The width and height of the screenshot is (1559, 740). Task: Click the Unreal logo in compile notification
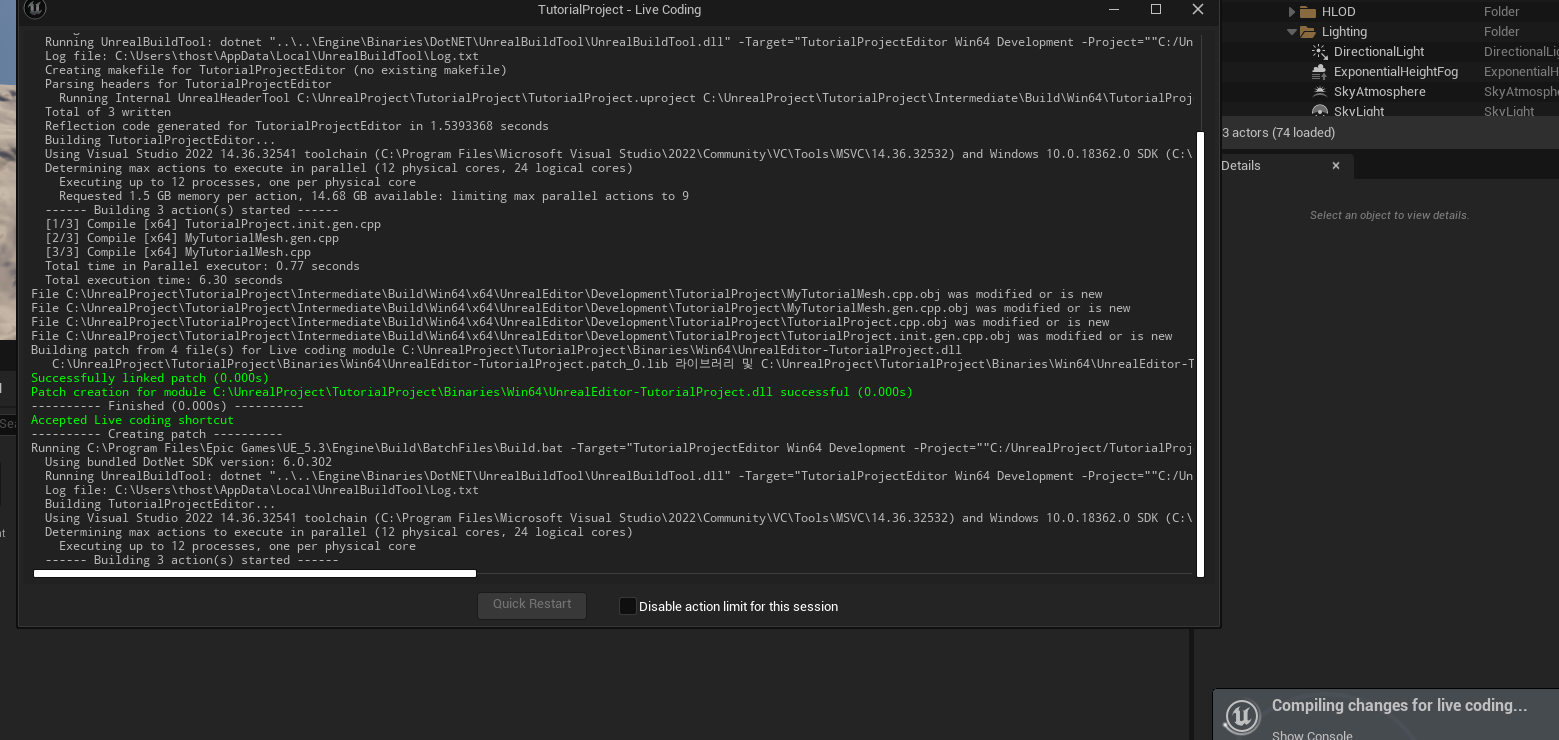tap(1241, 716)
